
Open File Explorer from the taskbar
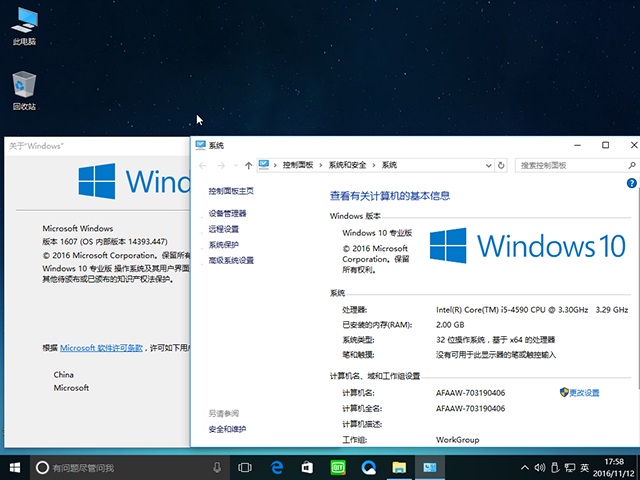pos(398,467)
